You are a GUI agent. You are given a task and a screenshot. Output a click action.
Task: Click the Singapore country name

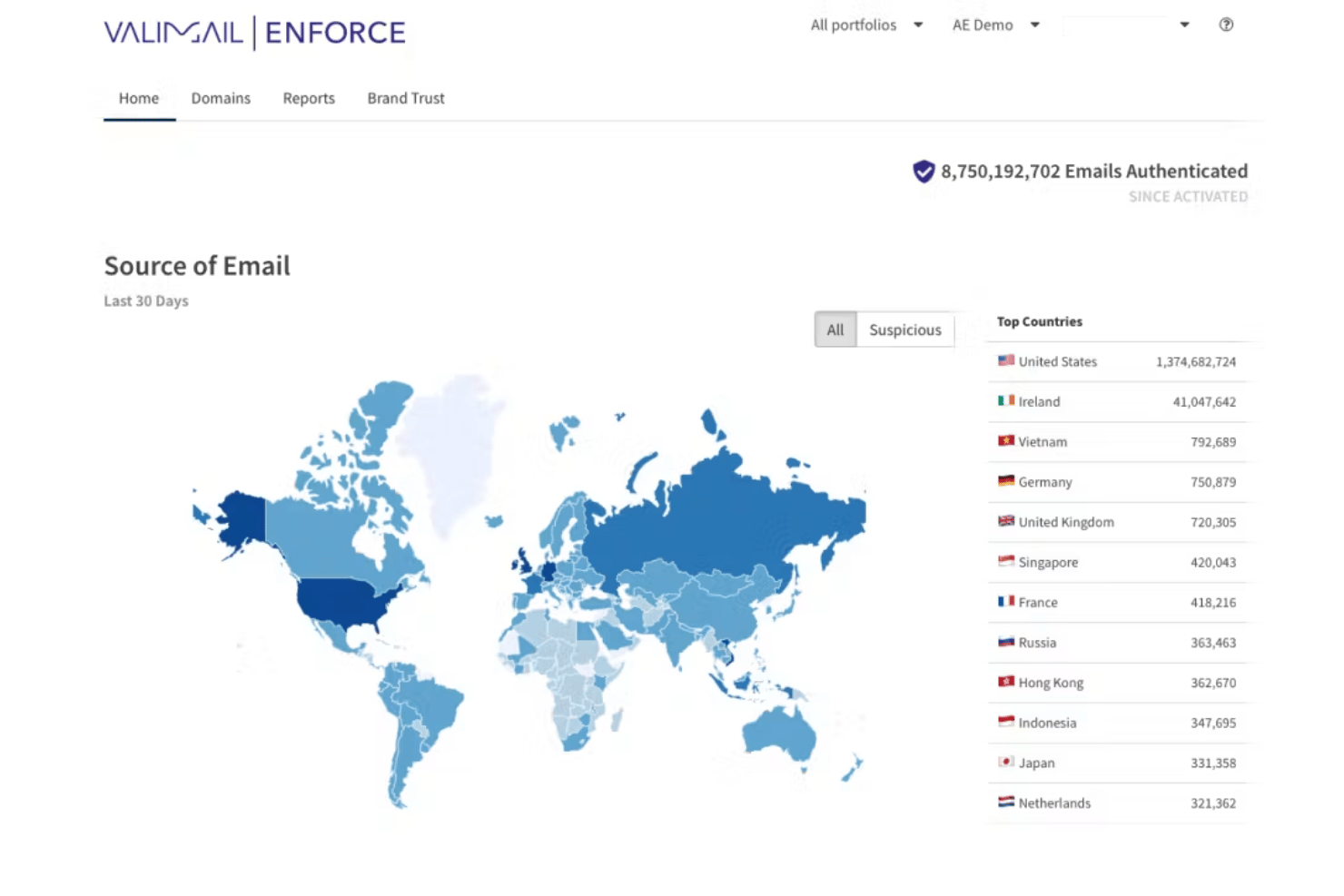click(1048, 562)
